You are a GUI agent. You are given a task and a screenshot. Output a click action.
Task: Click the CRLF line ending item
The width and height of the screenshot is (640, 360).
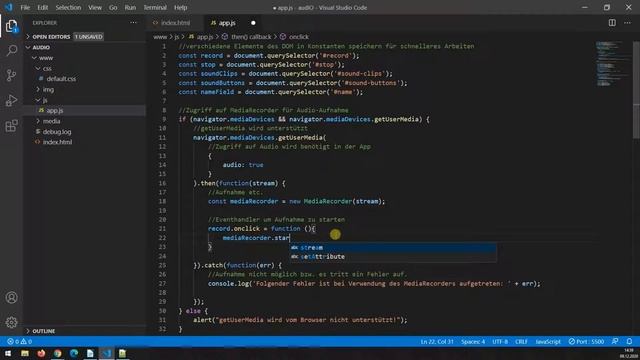[x=521, y=342]
